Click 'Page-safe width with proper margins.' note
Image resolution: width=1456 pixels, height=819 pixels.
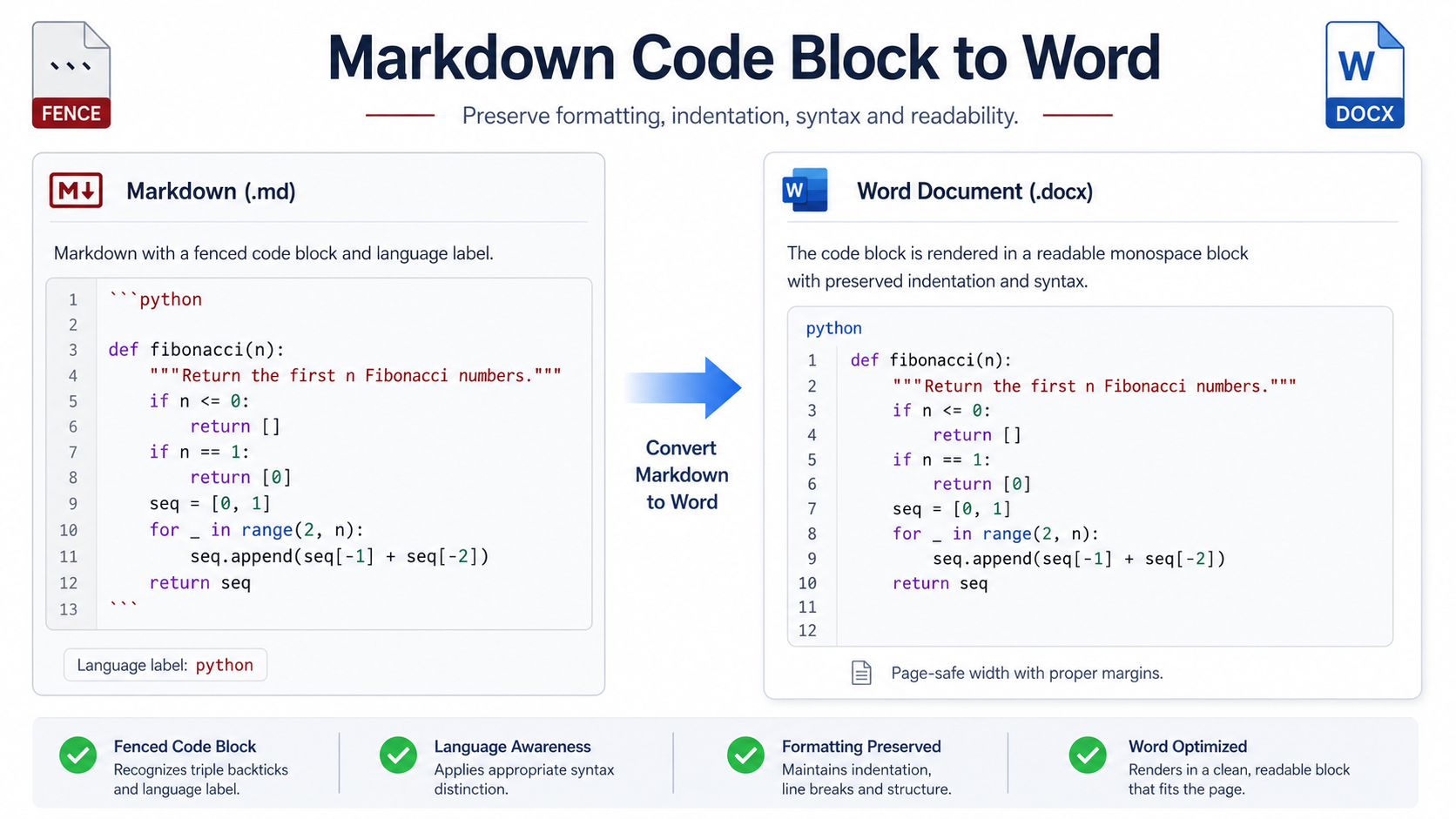coord(1027,673)
